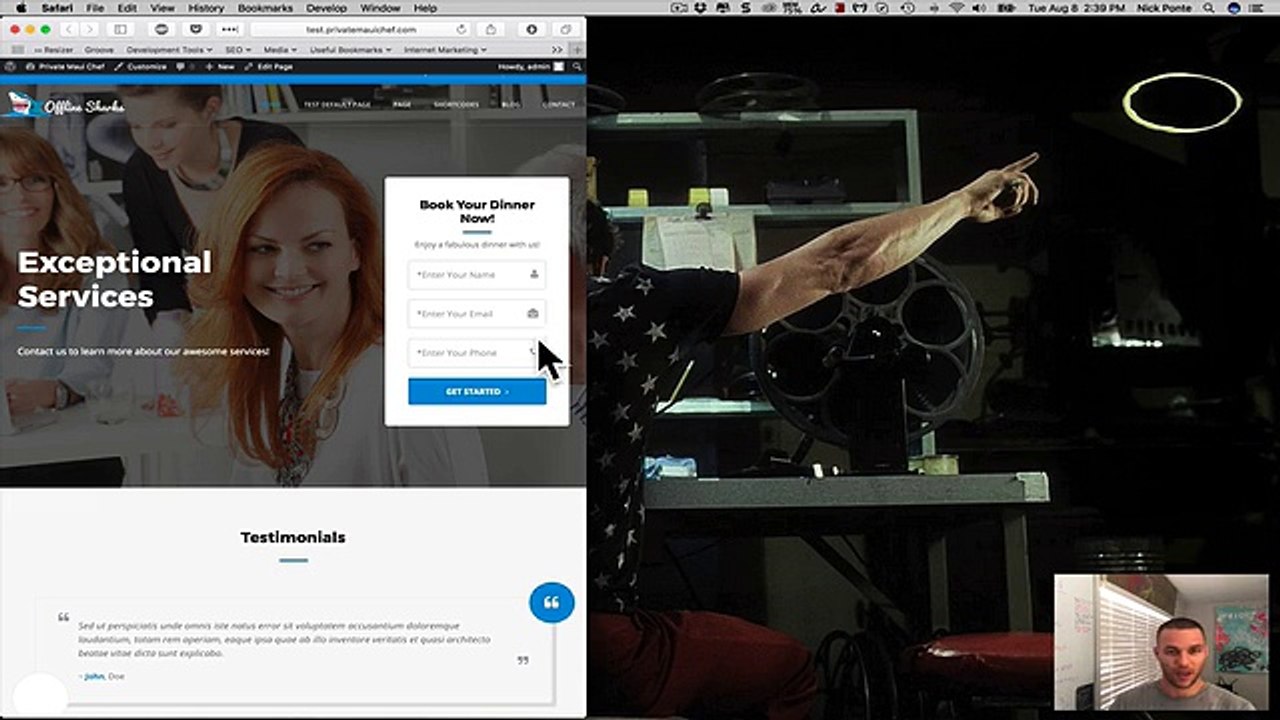Click the Safari forward navigation arrow
This screenshot has height=720, width=1280.
coord(89,29)
